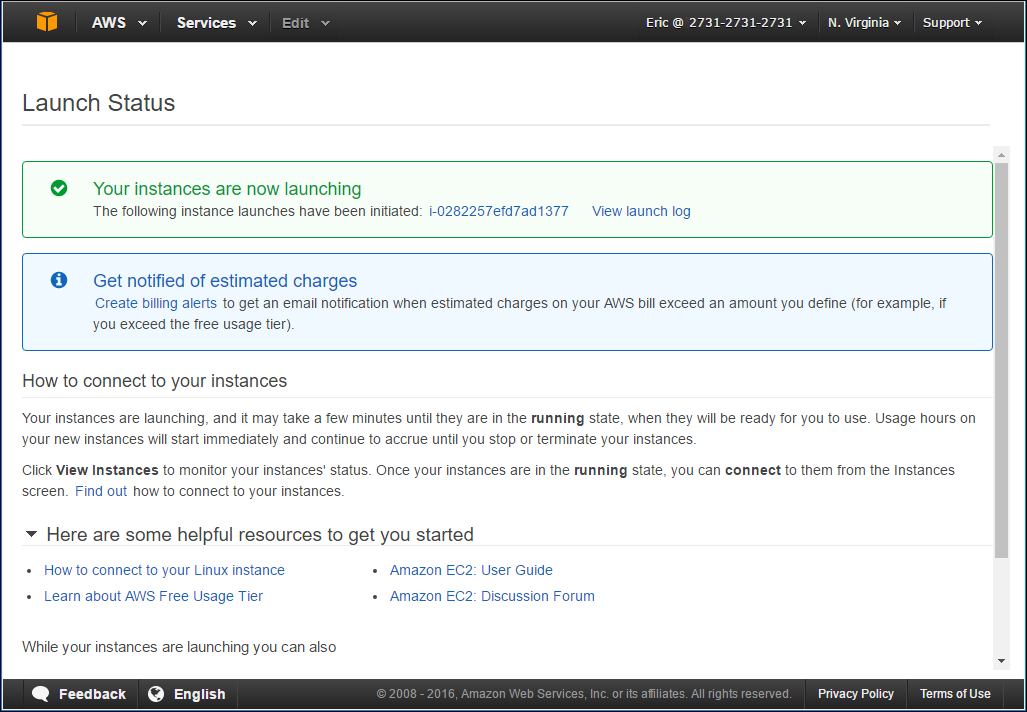The height and width of the screenshot is (712, 1027).
Task: Click the Feedback speech bubble icon
Action: click(x=41, y=694)
